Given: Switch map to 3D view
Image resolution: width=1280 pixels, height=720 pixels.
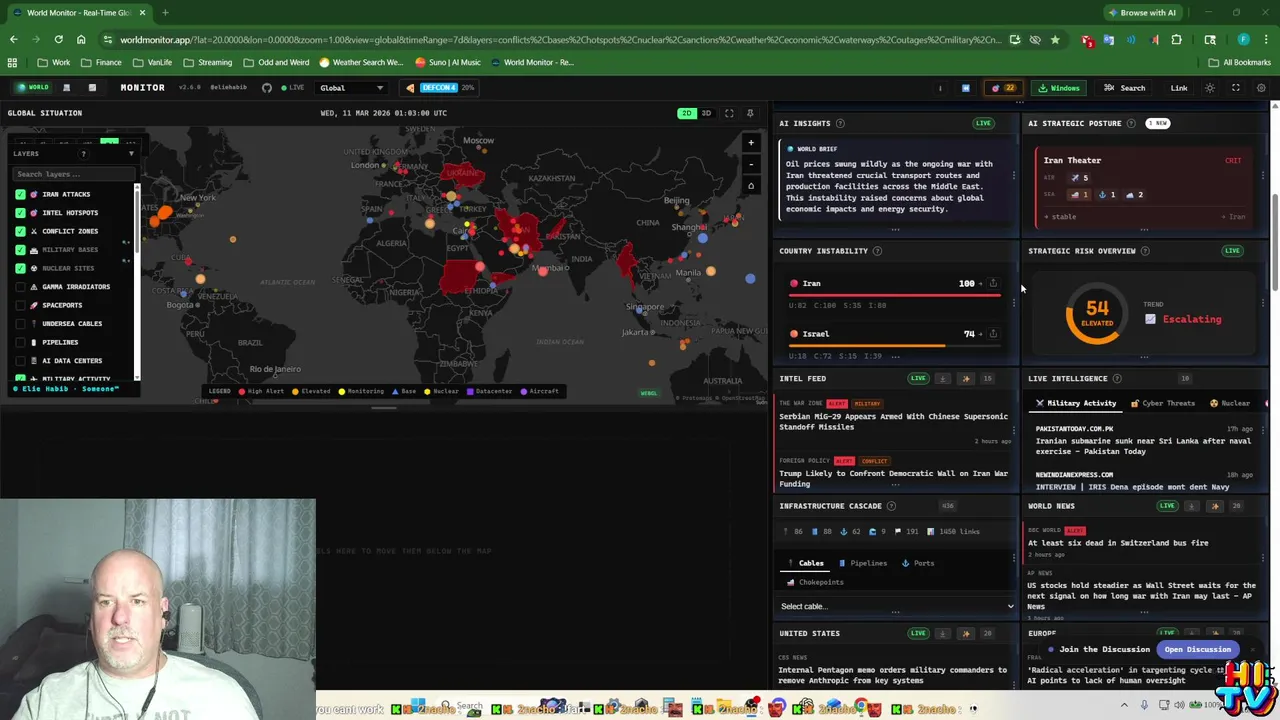Looking at the screenshot, I should pos(706,113).
